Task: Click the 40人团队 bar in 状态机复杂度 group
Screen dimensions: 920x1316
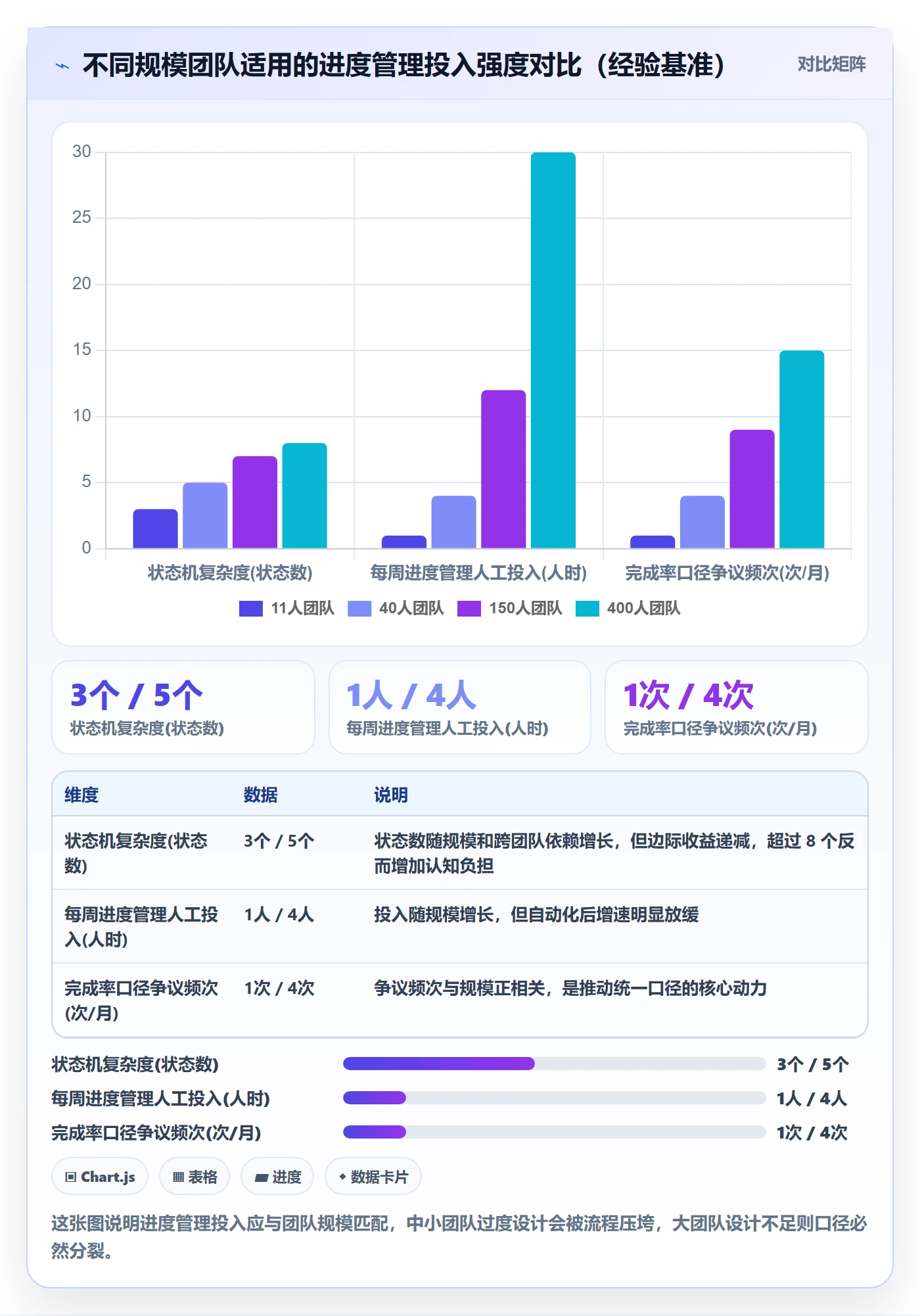Action: point(205,515)
